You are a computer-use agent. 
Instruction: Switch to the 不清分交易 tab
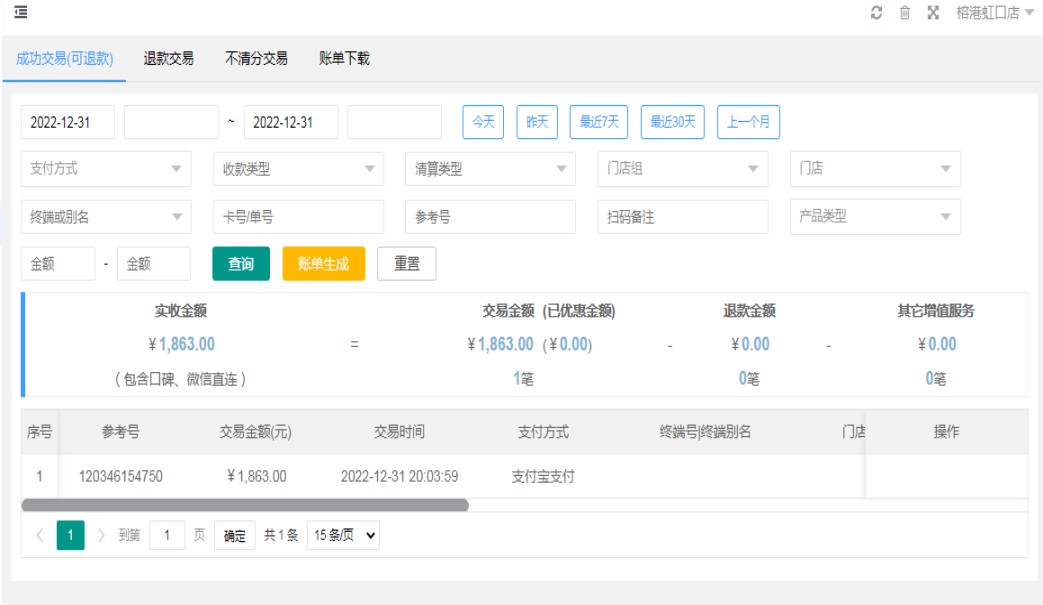click(x=256, y=59)
